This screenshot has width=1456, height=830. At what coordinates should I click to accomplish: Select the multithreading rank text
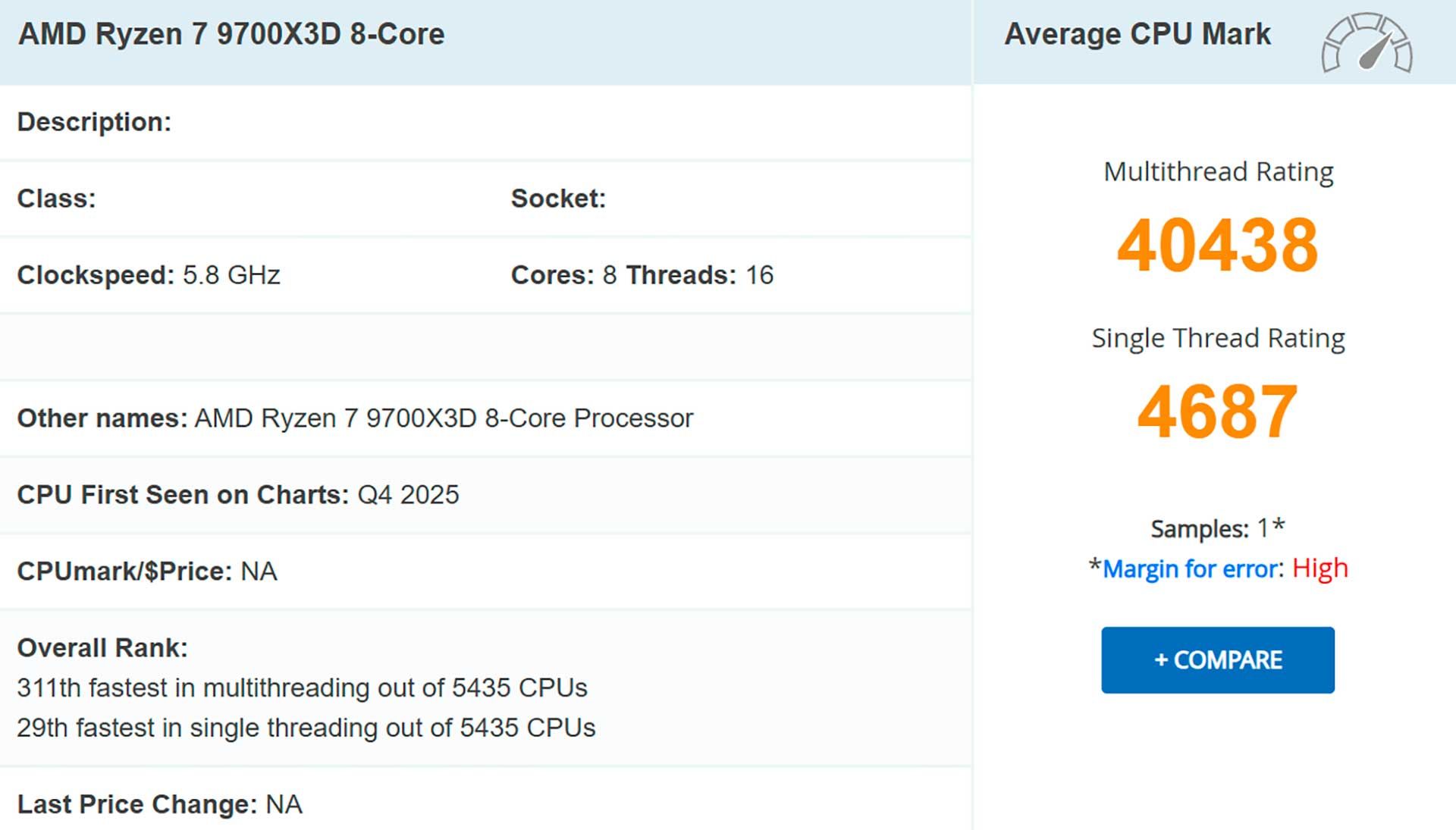(x=302, y=688)
